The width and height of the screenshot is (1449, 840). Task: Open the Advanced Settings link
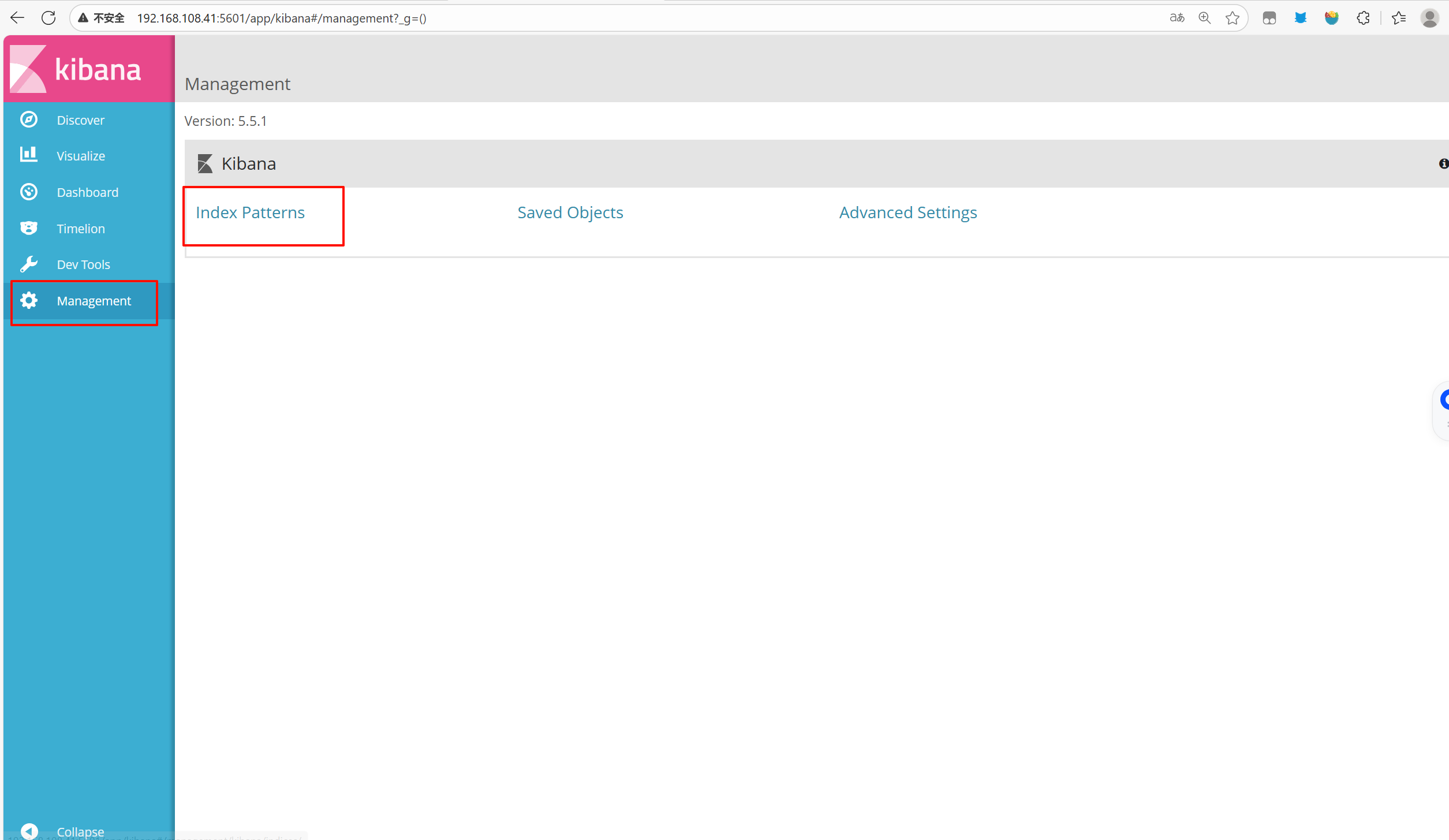pos(908,212)
